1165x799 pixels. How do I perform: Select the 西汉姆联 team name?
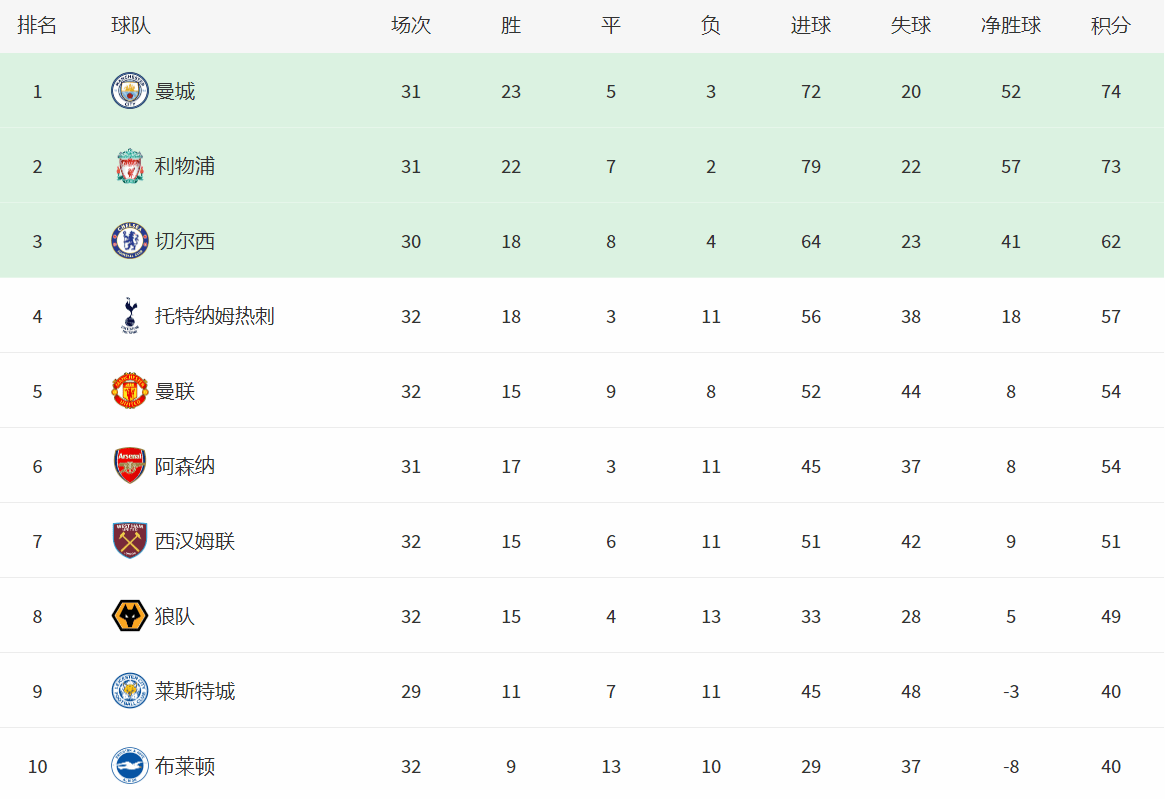pos(195,541)
